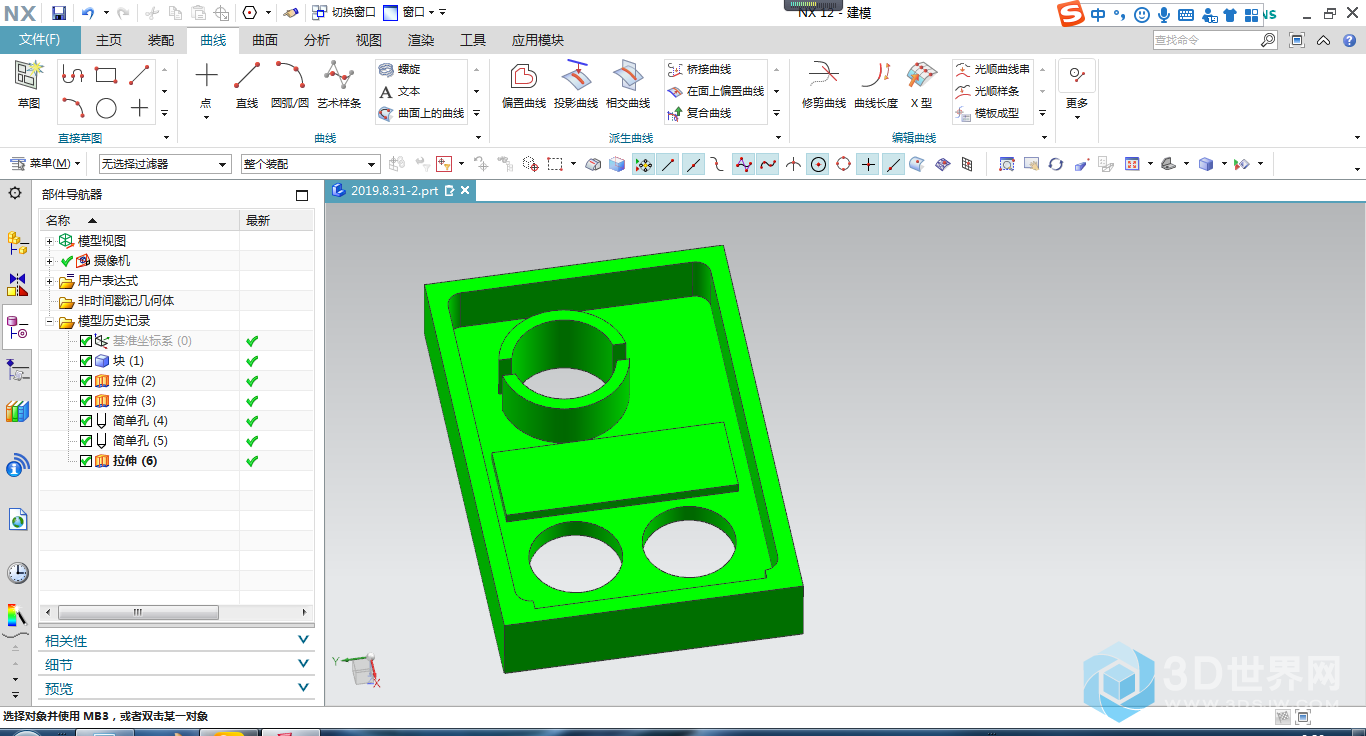This screenshot has height=736, width=1366.
Task: Open the 无选择过滤器 dropdown
Action: pyautogui.click(x=164, y=164)
